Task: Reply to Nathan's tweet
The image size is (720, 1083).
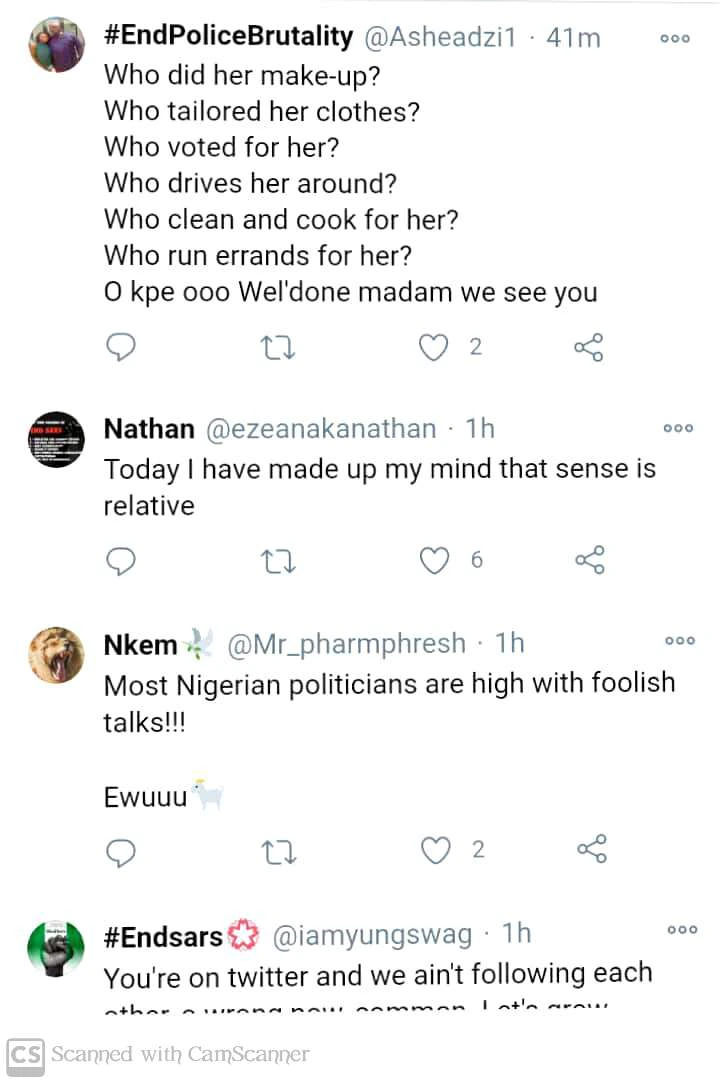Action: pos(121,560)
